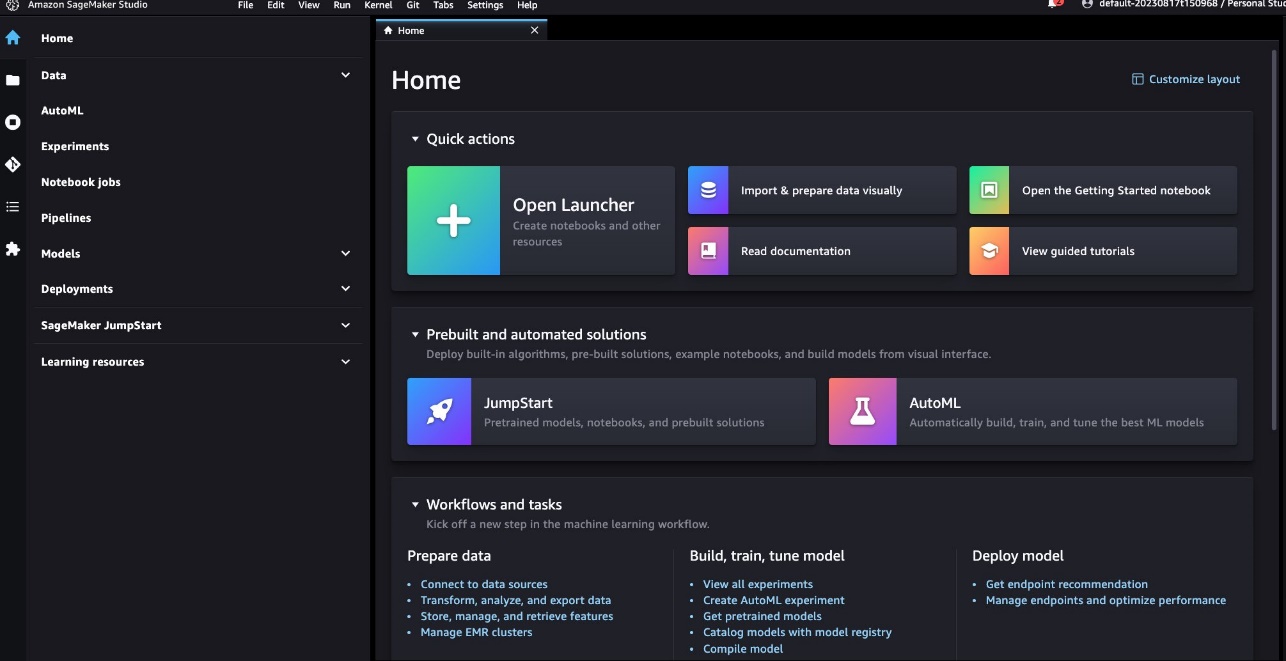Image resolution: width=1286 pixels, height=661 pixels.
Task: Open the Git sidebar icon
Action: coord(12,164)
